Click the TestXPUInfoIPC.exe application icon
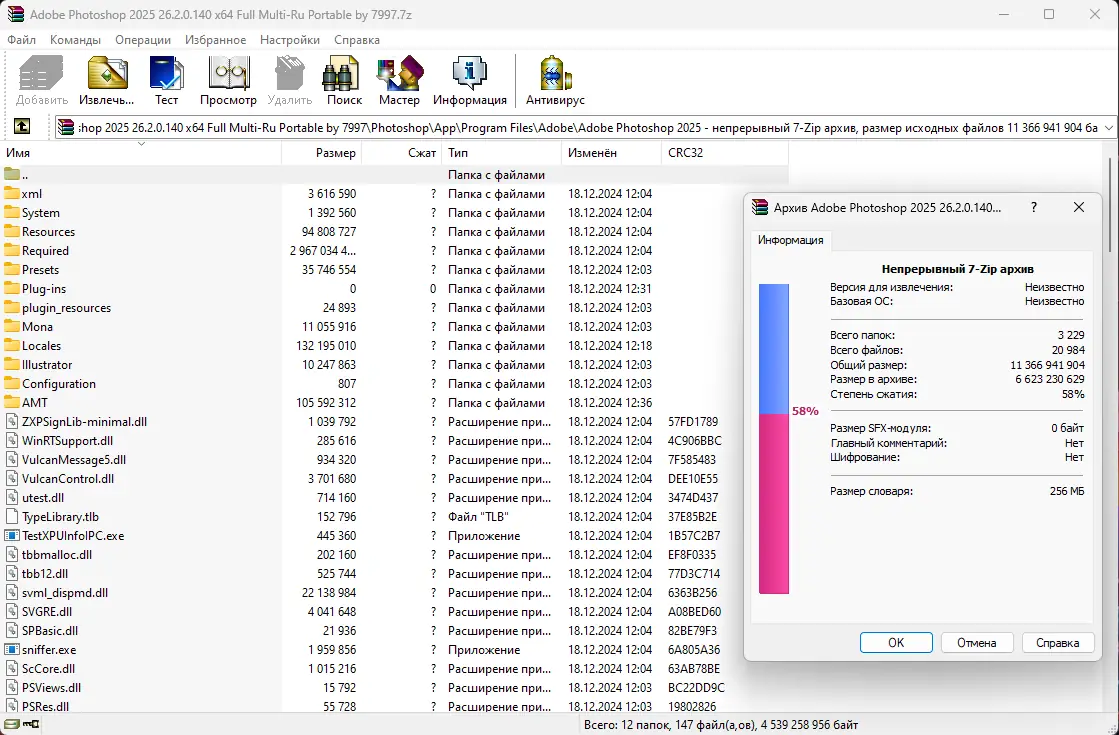This screenshot has width=1119, height=735. click(x=11, y=535)
